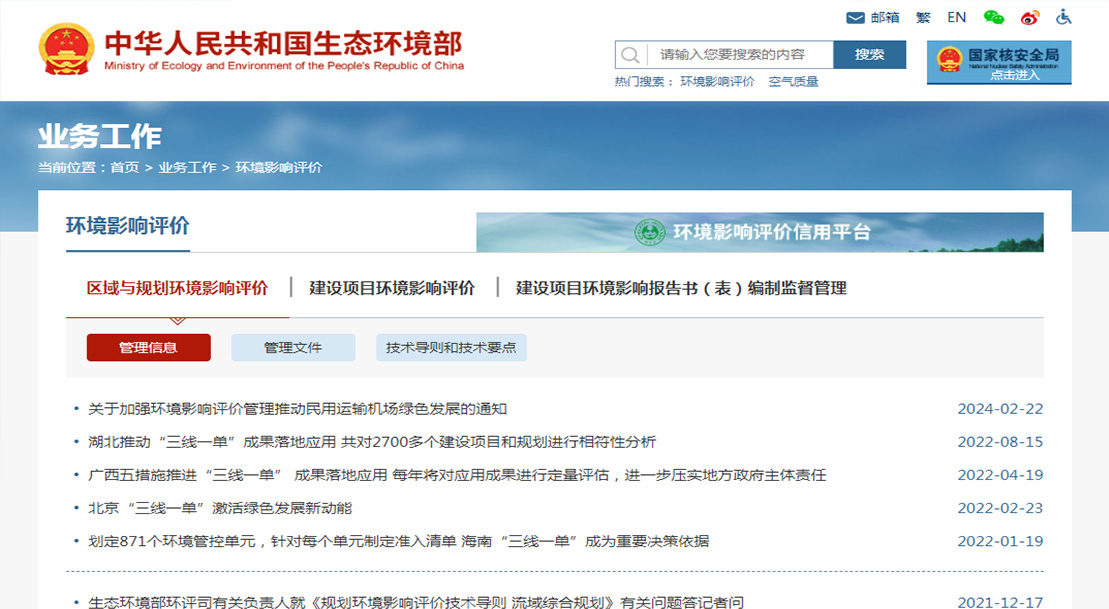The height and width of the screenshot is (609, 1109).
Task: Open the 邮箱 mailbox icon
Action: (x=855, y=17)
